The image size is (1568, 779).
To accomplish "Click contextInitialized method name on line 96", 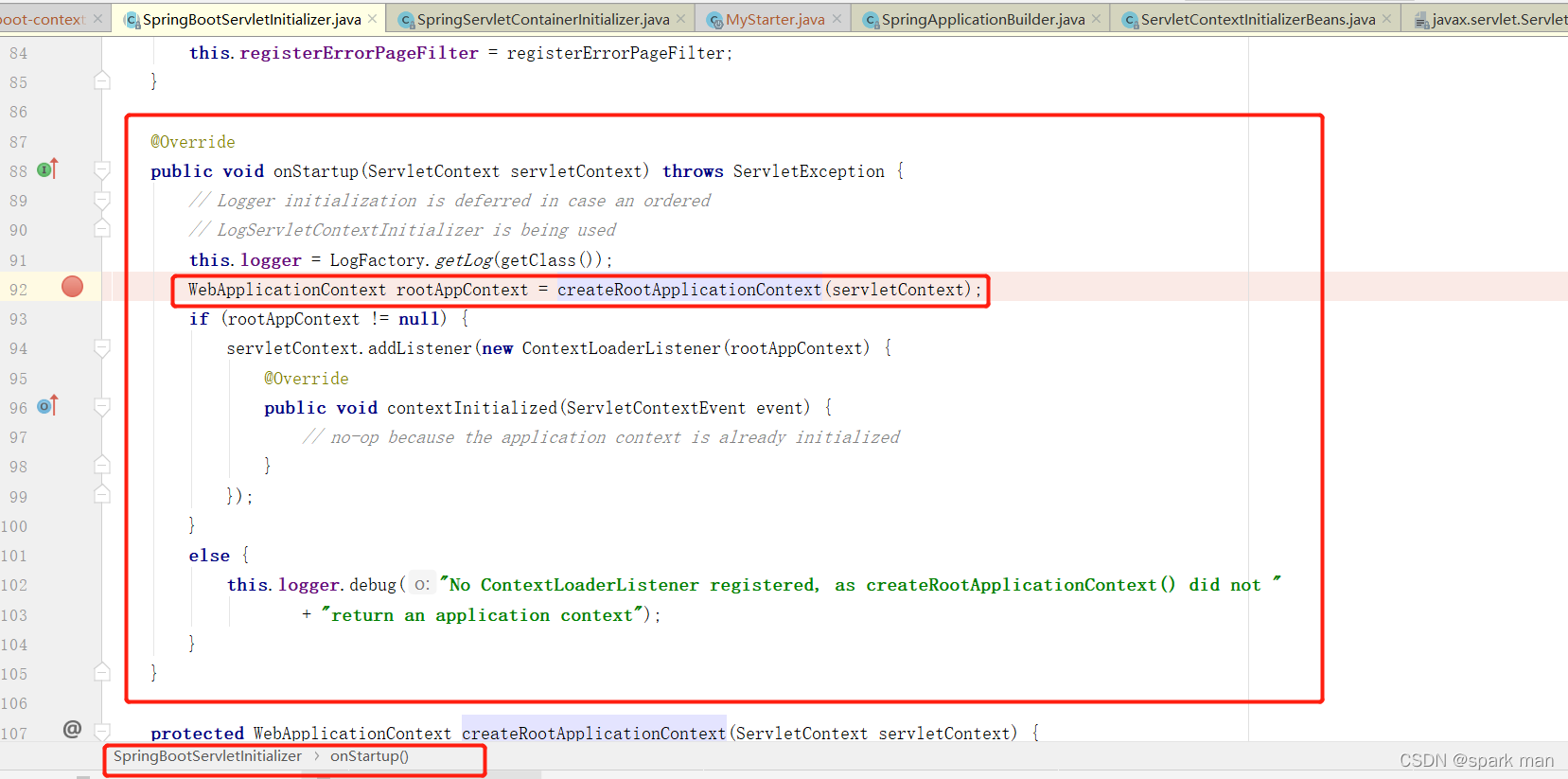I will click(x=472, y=408).
